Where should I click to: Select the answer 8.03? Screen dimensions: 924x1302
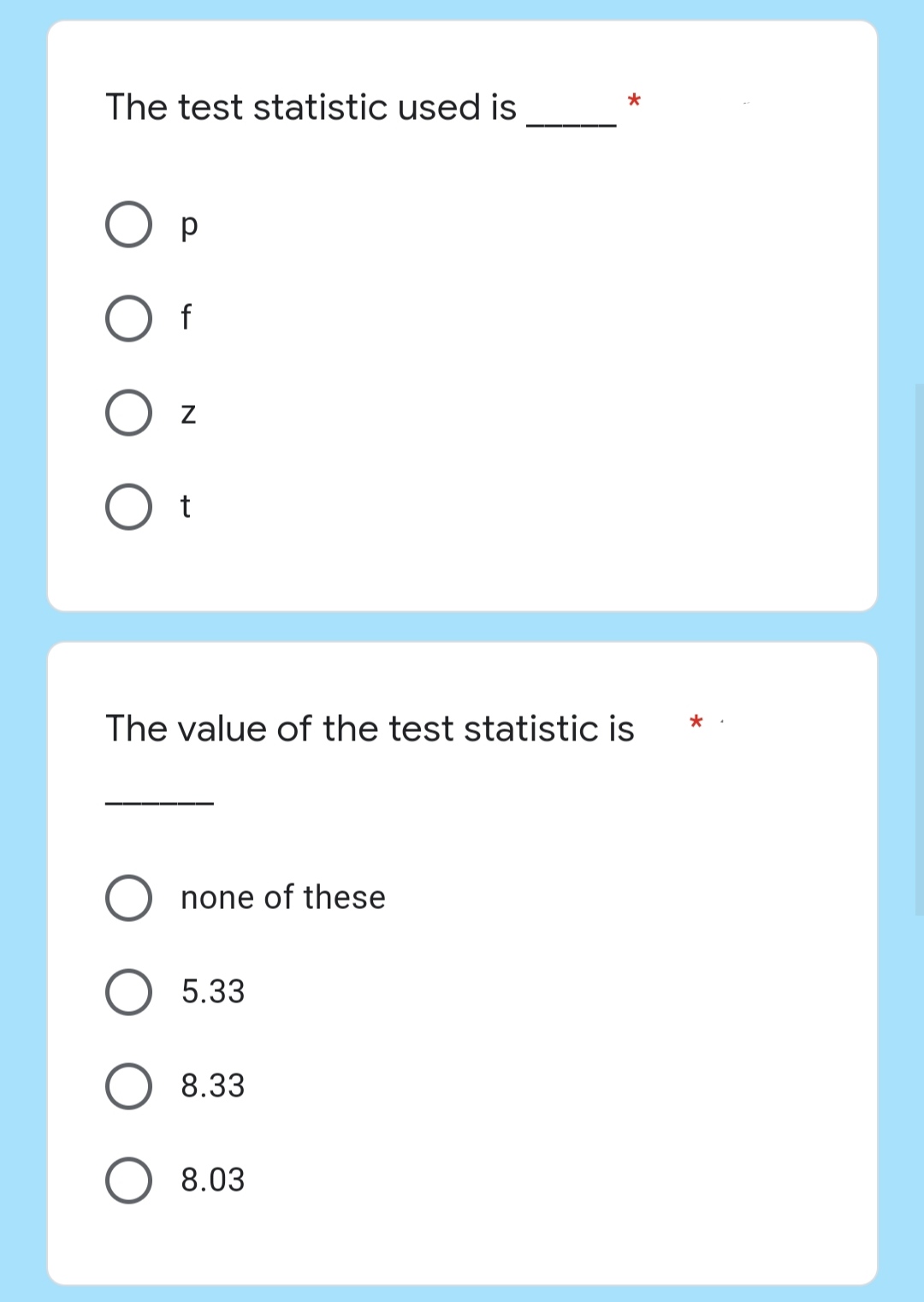[128, 1180]
